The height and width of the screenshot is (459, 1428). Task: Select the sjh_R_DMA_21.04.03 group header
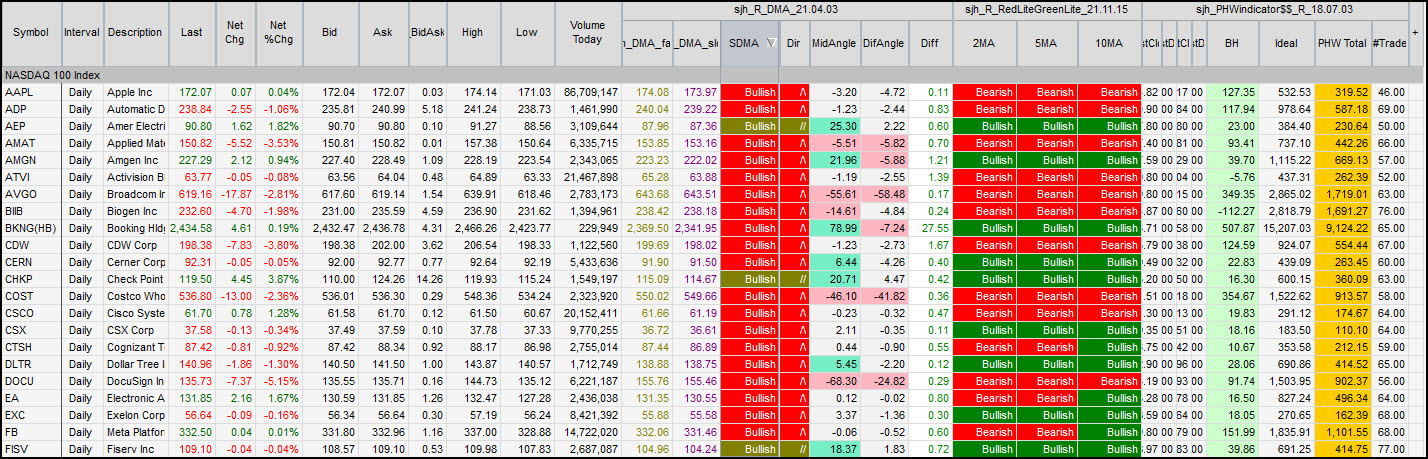787,10
